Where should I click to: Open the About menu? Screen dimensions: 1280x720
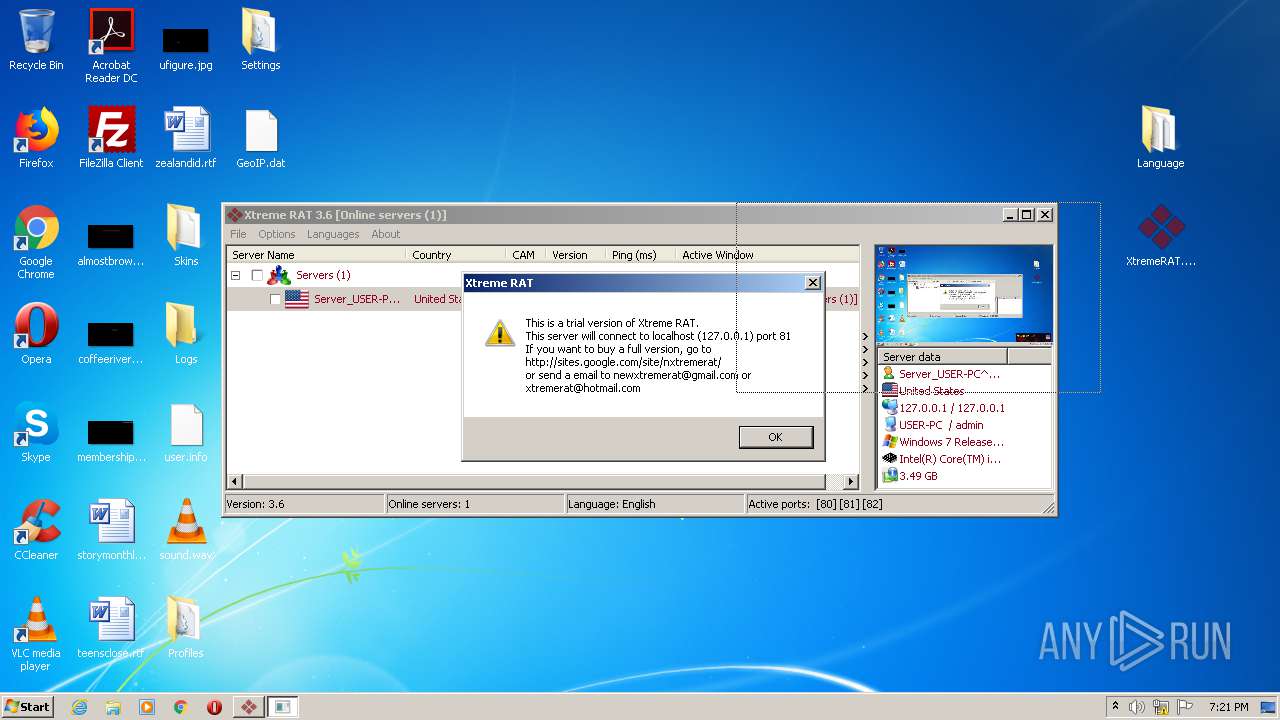pyautogui.click(x=386, y=234)
